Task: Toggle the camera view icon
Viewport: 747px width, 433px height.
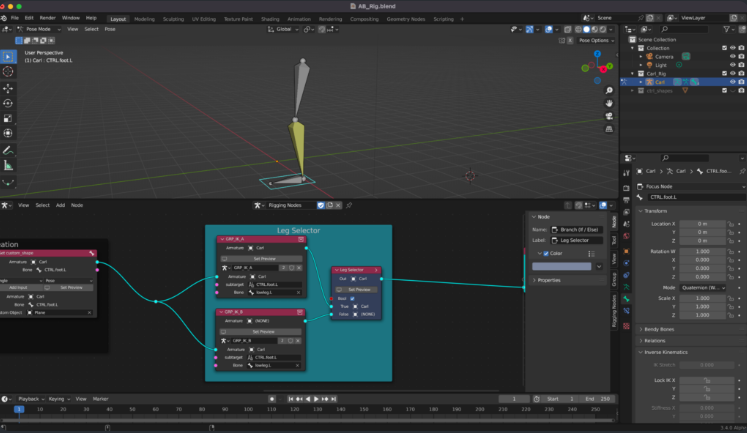Action: 609,115
